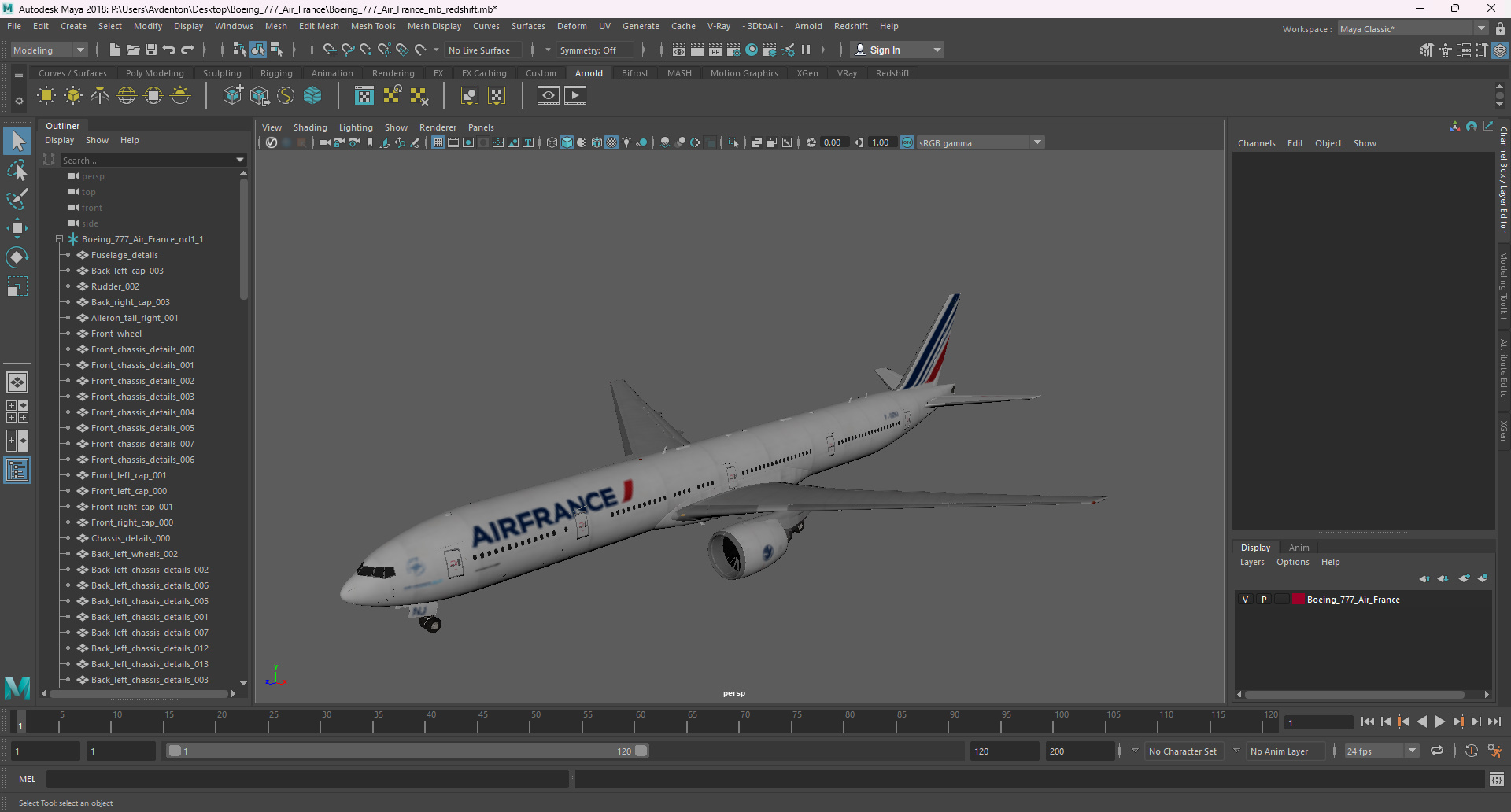Click the Undo arrow icon
1511x812 pixels.
pyautogui.click(x=169, y=50)
